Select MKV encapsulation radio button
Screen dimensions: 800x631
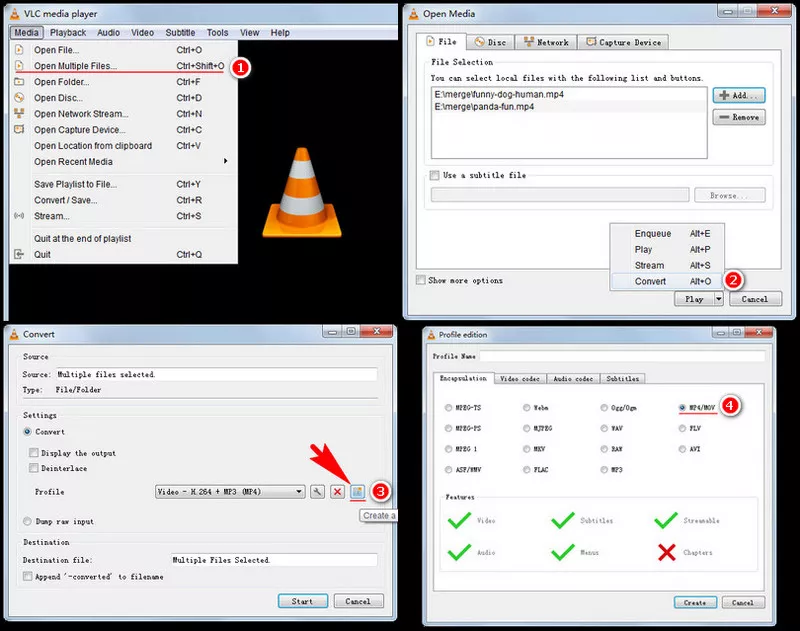point(527,449)
